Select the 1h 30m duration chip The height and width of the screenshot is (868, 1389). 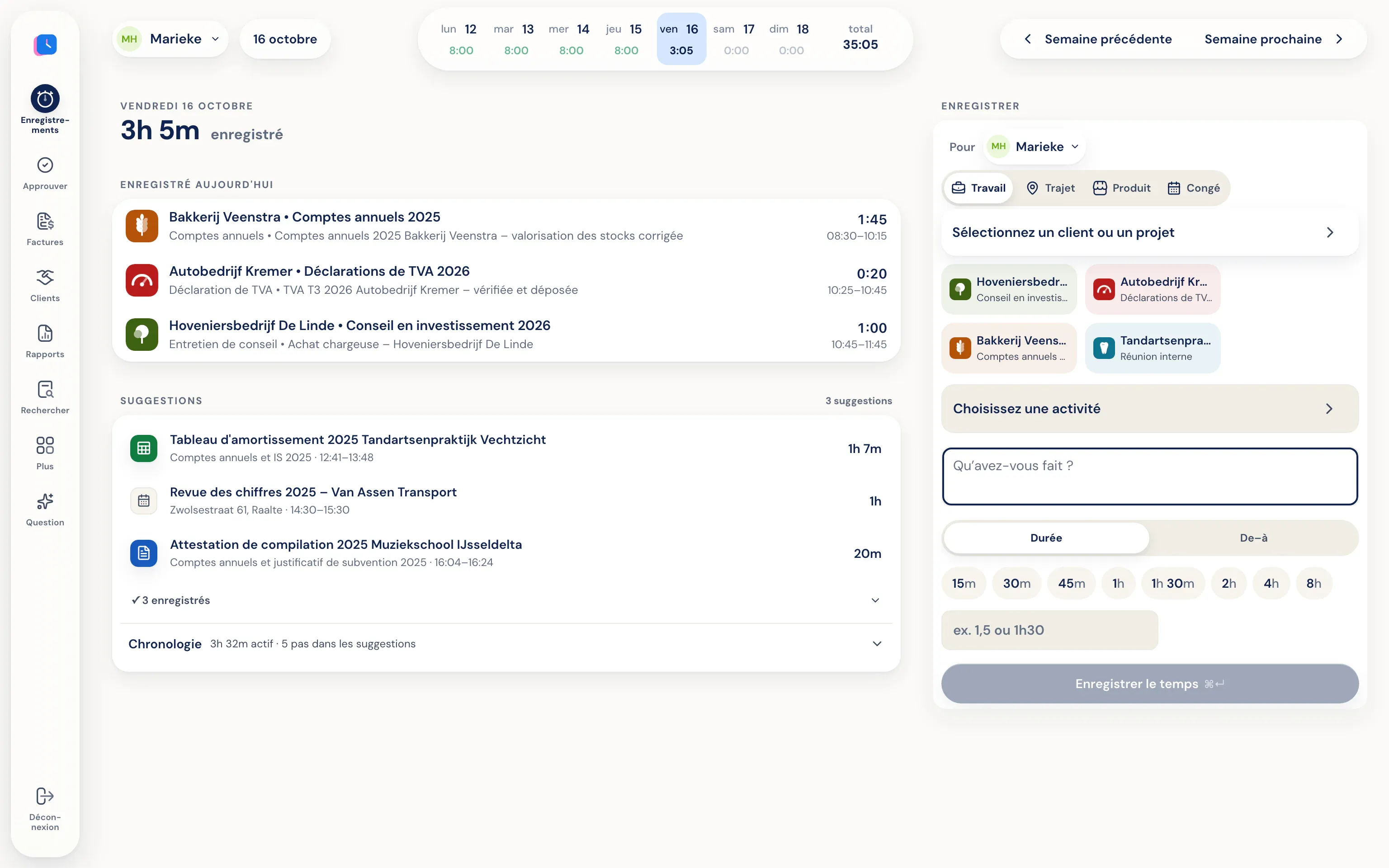[1172, 583]
